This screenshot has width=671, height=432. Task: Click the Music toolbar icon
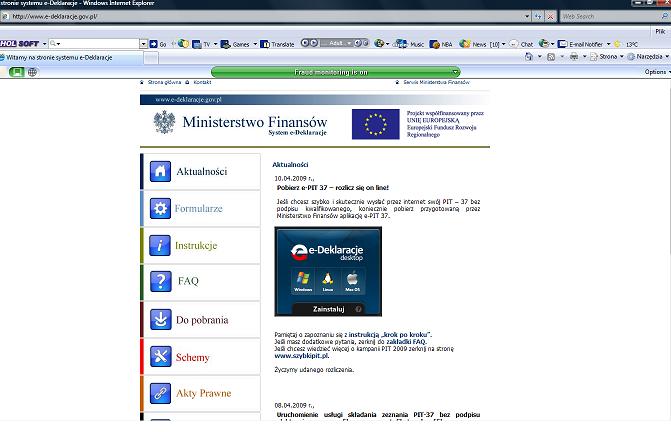click(x=401, y=44)
